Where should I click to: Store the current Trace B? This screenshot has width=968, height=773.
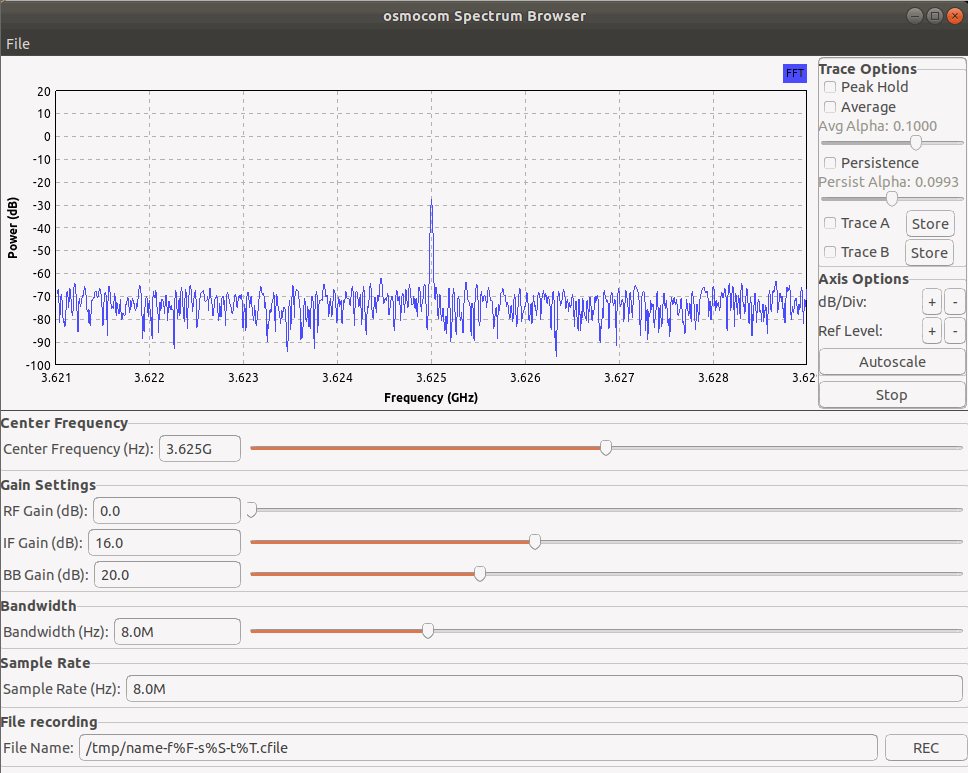tap(928, 252)
